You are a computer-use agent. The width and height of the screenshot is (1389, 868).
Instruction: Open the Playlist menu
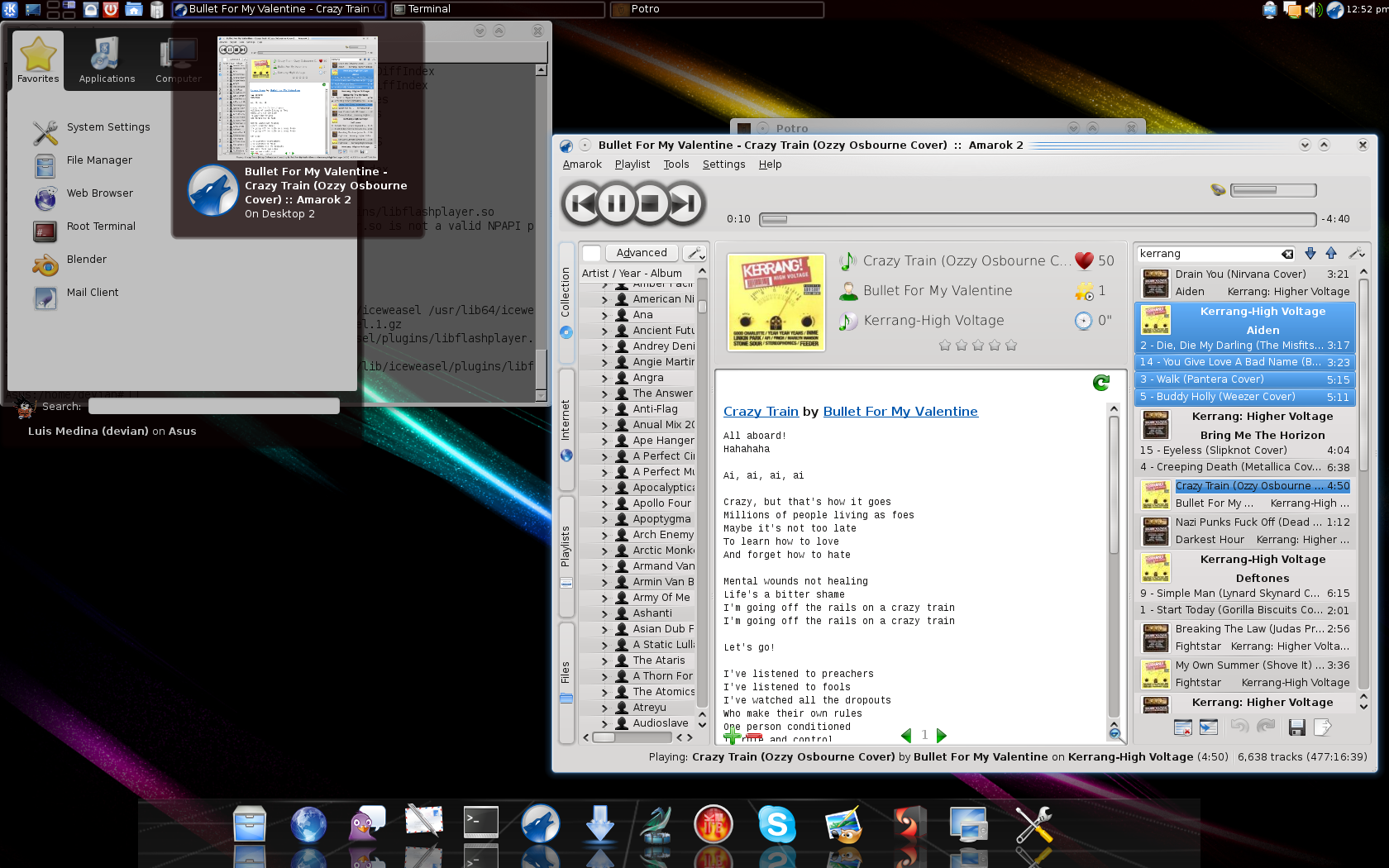(x=632, y=165)
